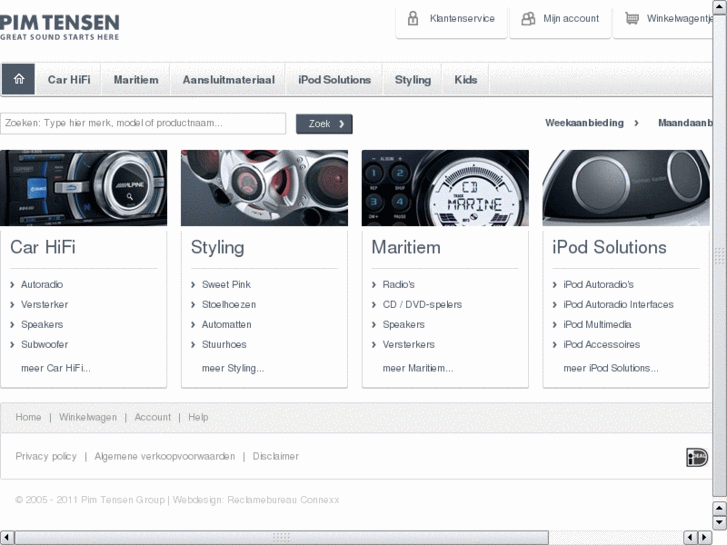Open Algemene verkoopvoorwaarden link
The image size is (727, 545).
pos(165,456)
